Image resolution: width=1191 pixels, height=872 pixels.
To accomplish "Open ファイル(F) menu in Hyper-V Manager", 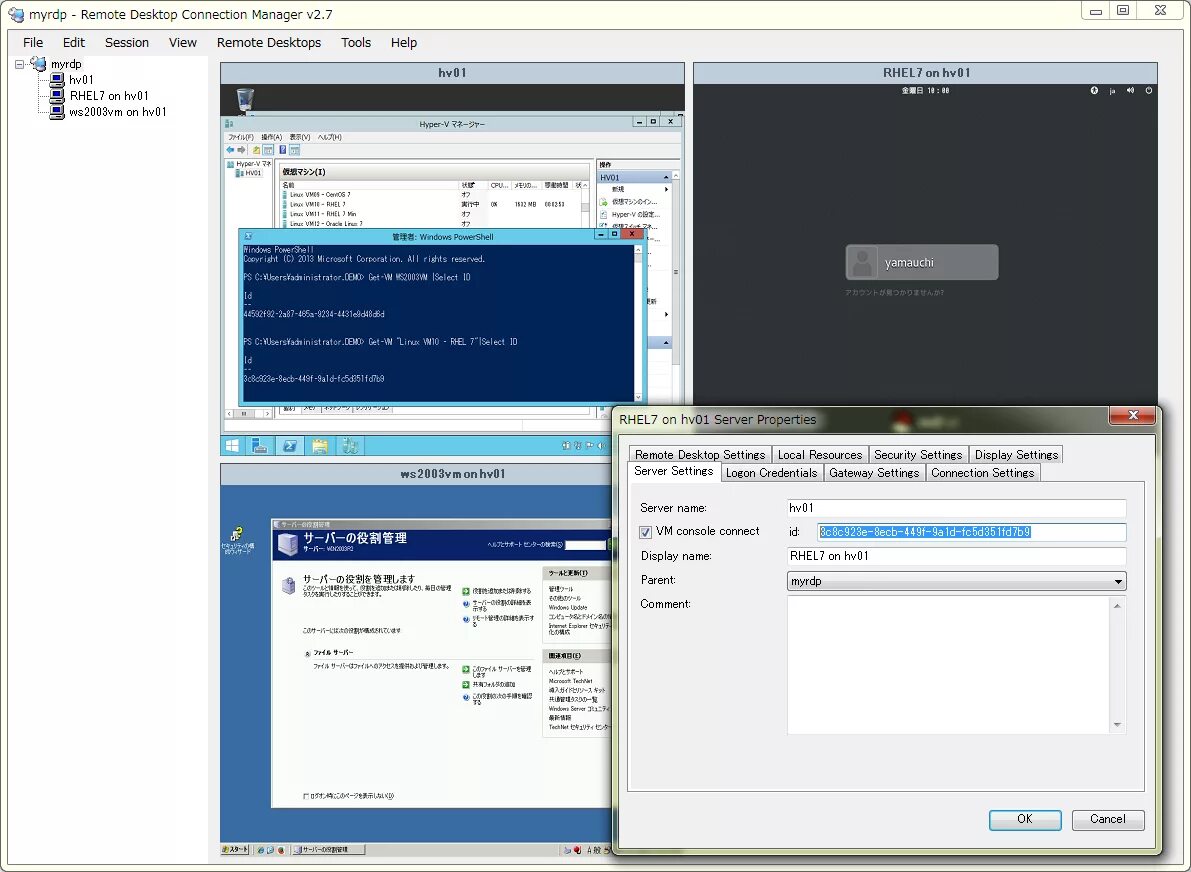I will tap(241, 137).
